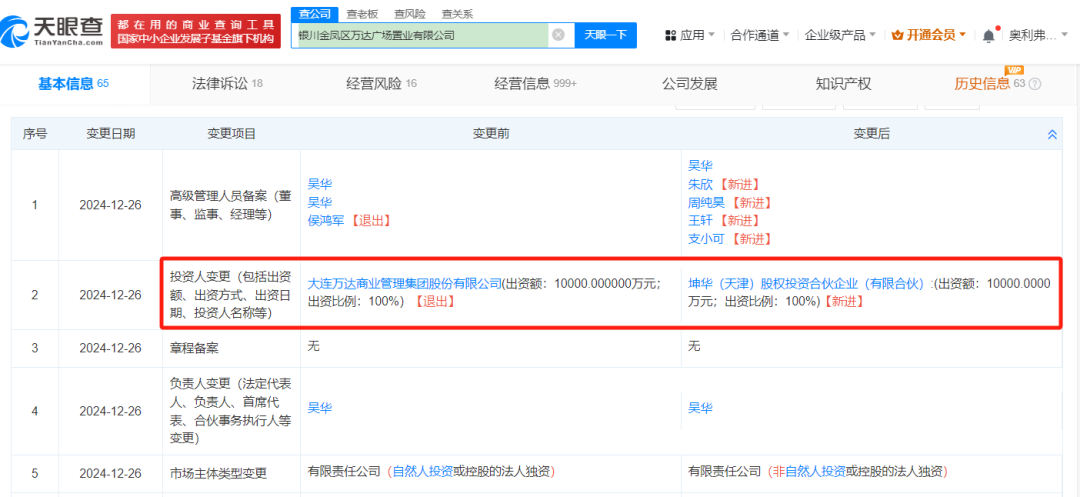The image size is (1080, 497).
Task: Open notifications via the bell icon
Action: point(988,35)
